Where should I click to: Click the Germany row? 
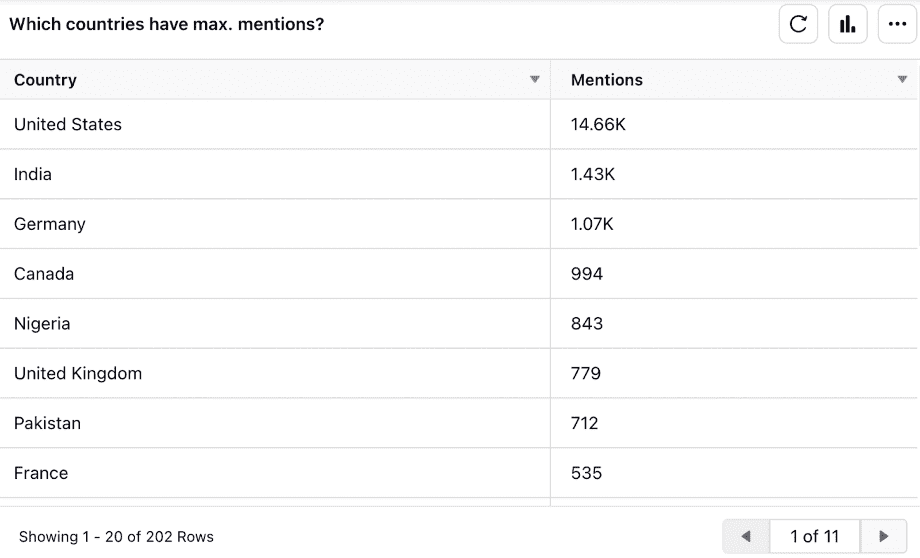50,225
